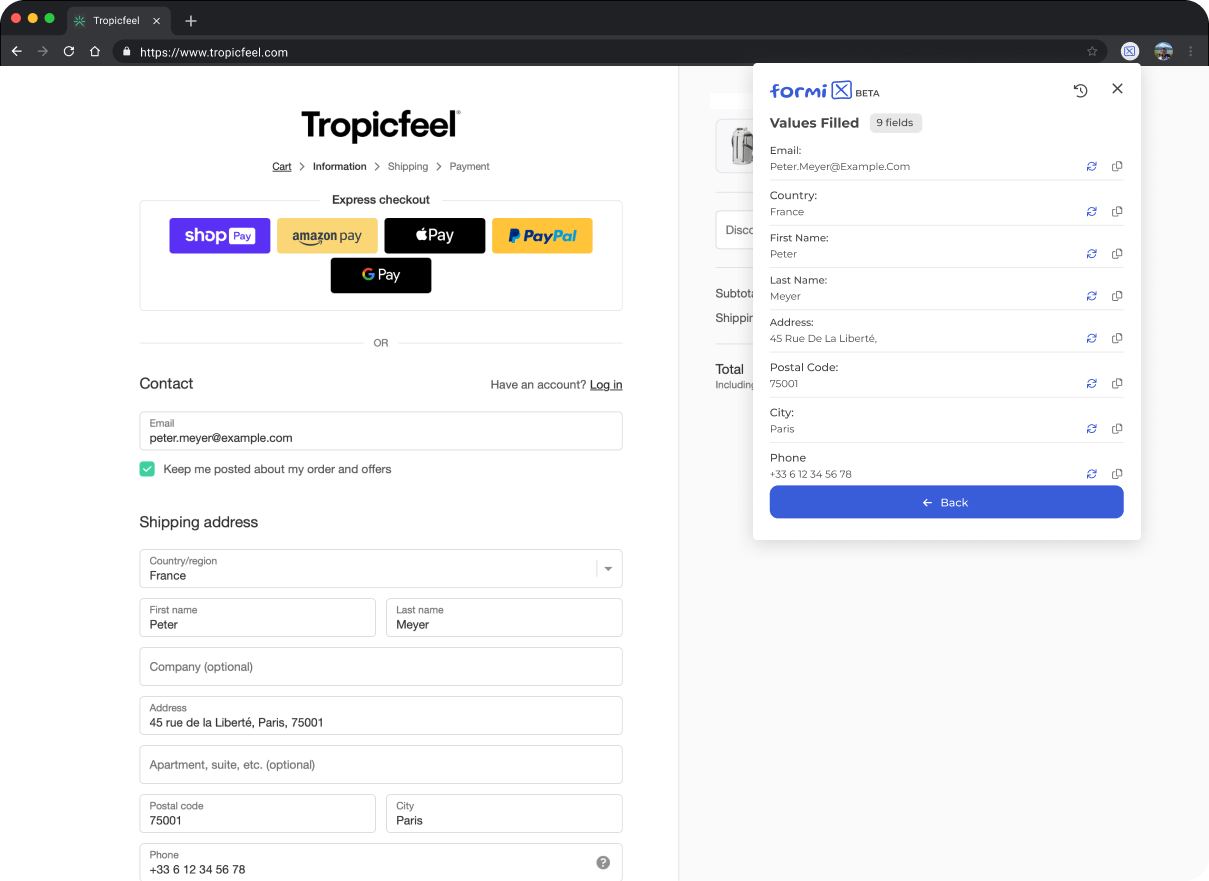
Task: Click the Back button in Formi
Action: coord(946,502)
